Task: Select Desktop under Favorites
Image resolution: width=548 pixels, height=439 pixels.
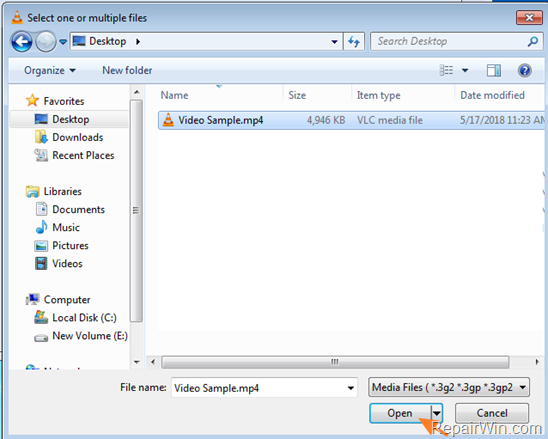Action: (71, 119)
